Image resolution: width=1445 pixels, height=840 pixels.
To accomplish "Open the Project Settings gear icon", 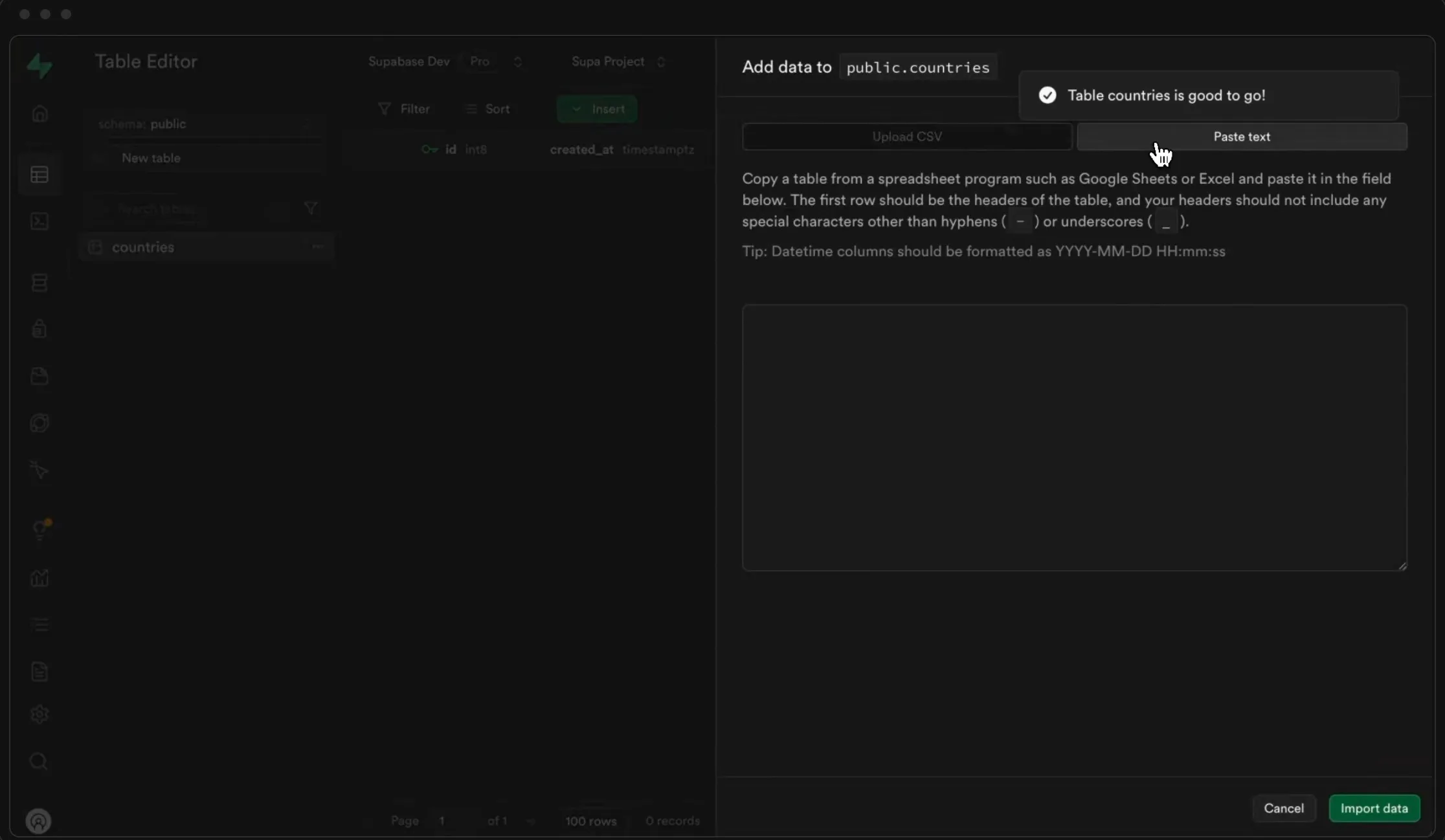I will coord(39,714).
